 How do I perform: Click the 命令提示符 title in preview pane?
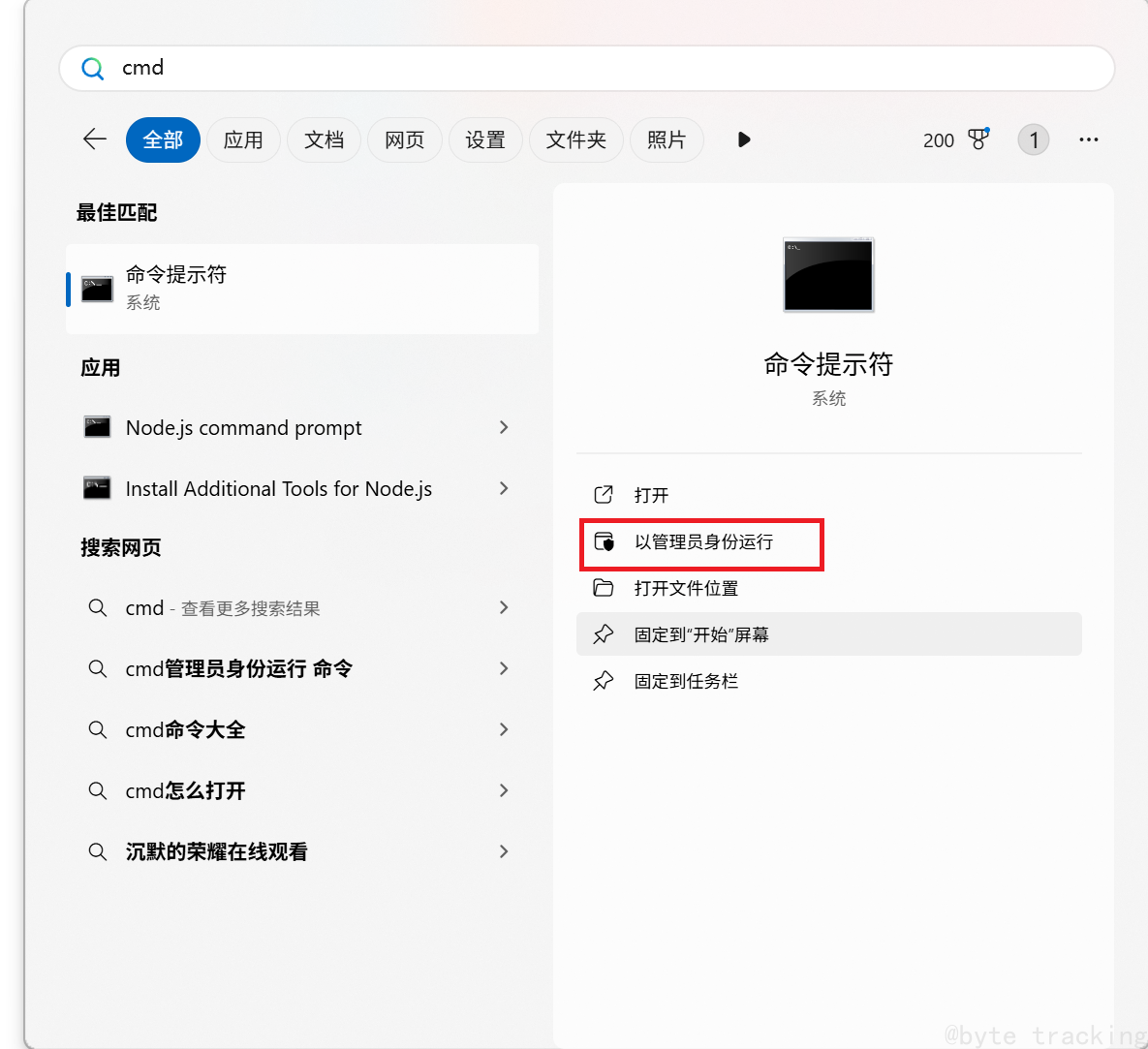point(828,364)
